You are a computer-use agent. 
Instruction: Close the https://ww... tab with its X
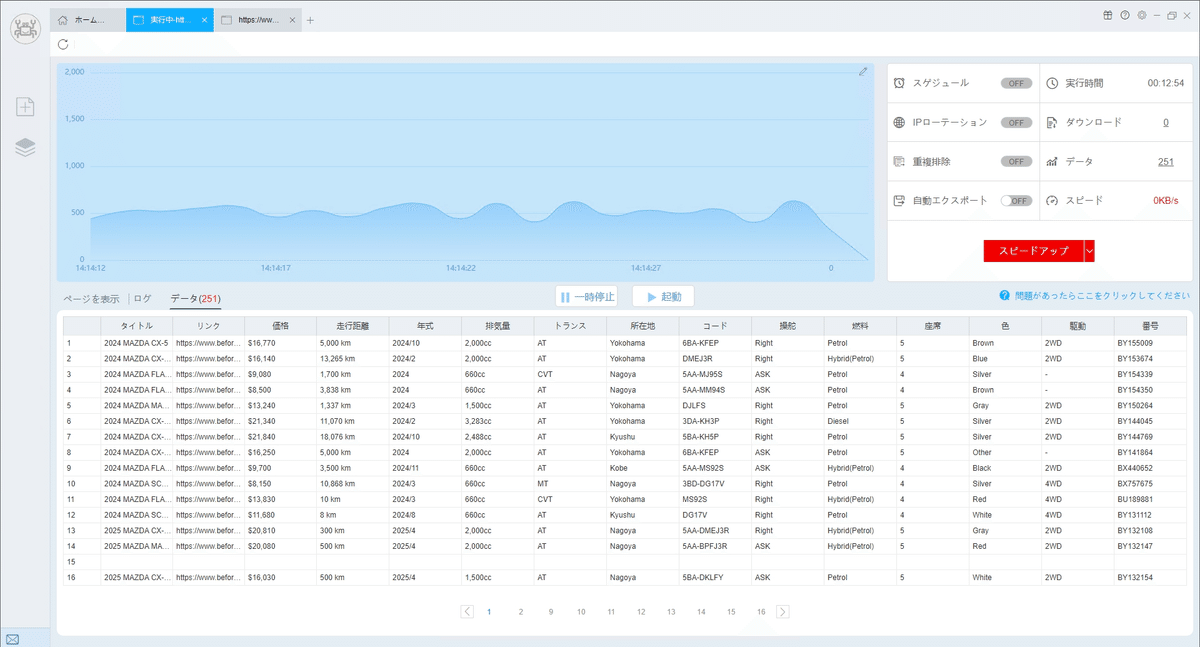pos(292,20)
